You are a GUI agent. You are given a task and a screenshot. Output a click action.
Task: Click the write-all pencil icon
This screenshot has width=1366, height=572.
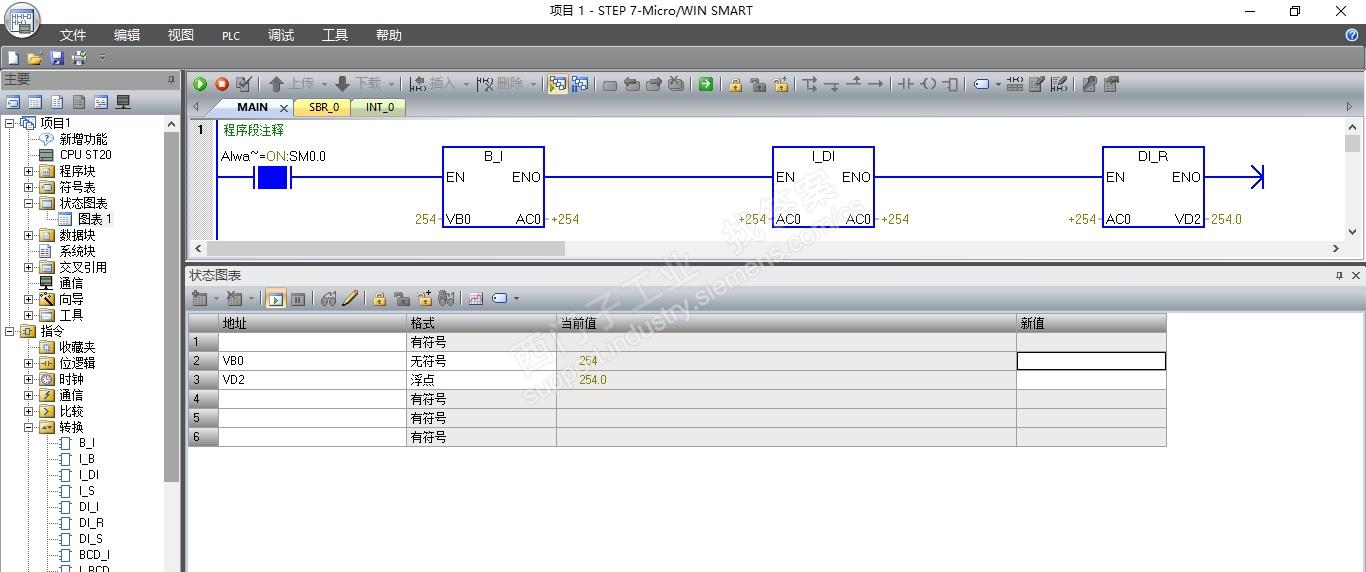[350, 298]
